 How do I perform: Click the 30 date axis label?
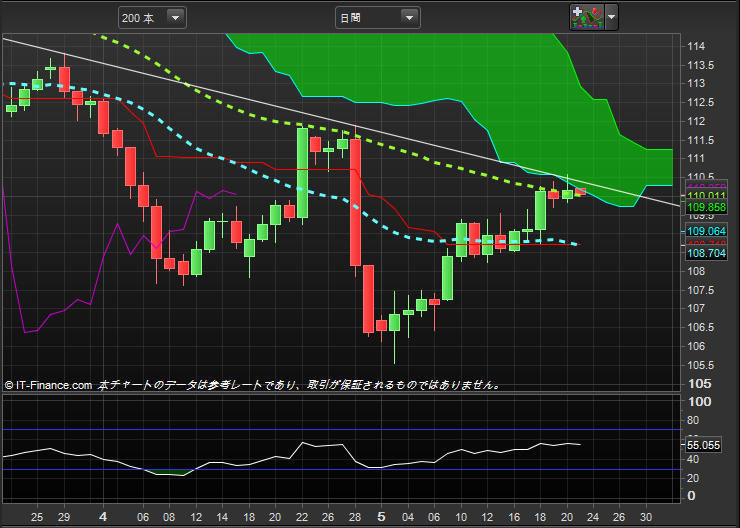(x=646, y=517)
